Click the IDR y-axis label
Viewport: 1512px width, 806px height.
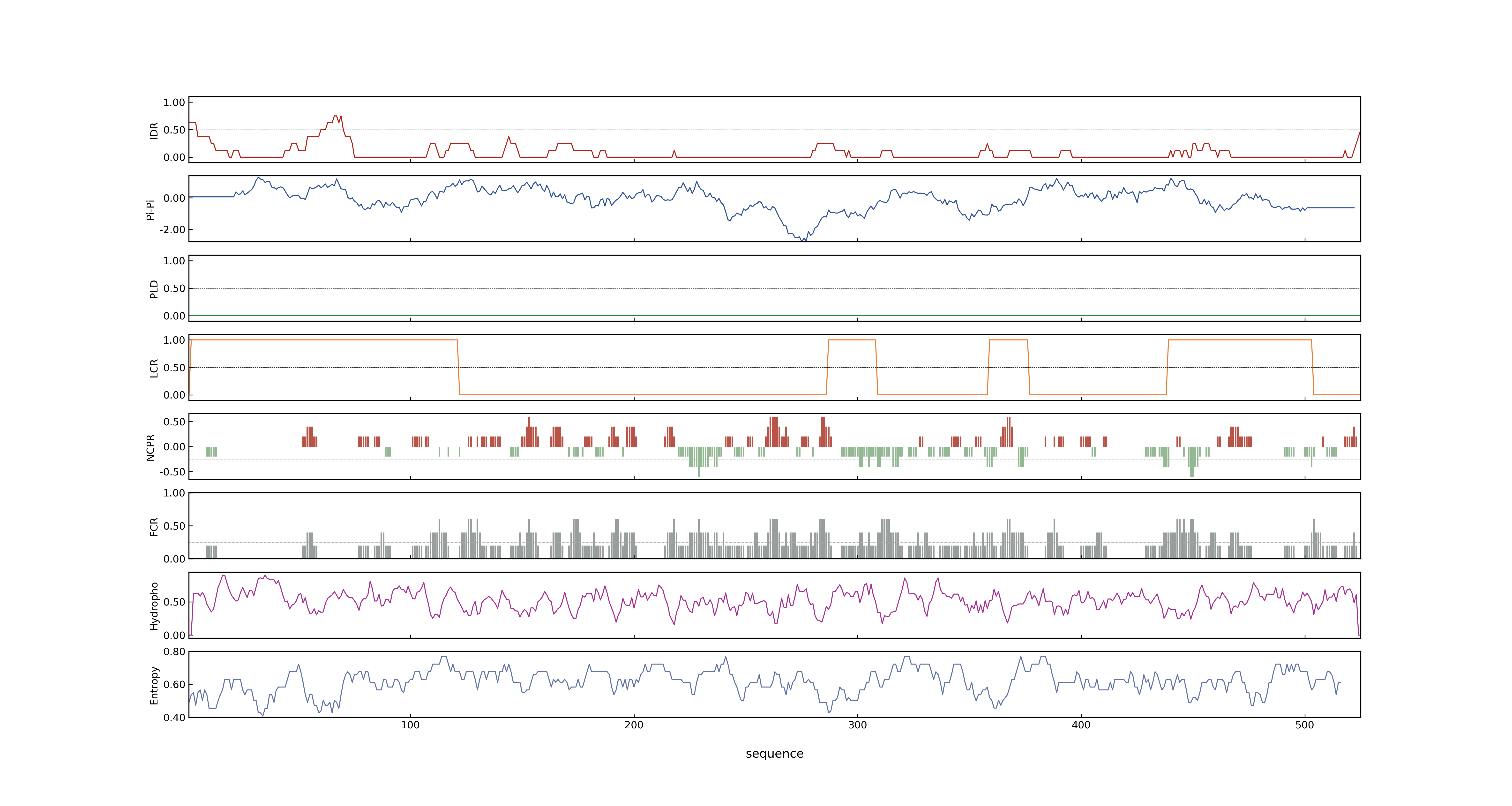point(154,130)
